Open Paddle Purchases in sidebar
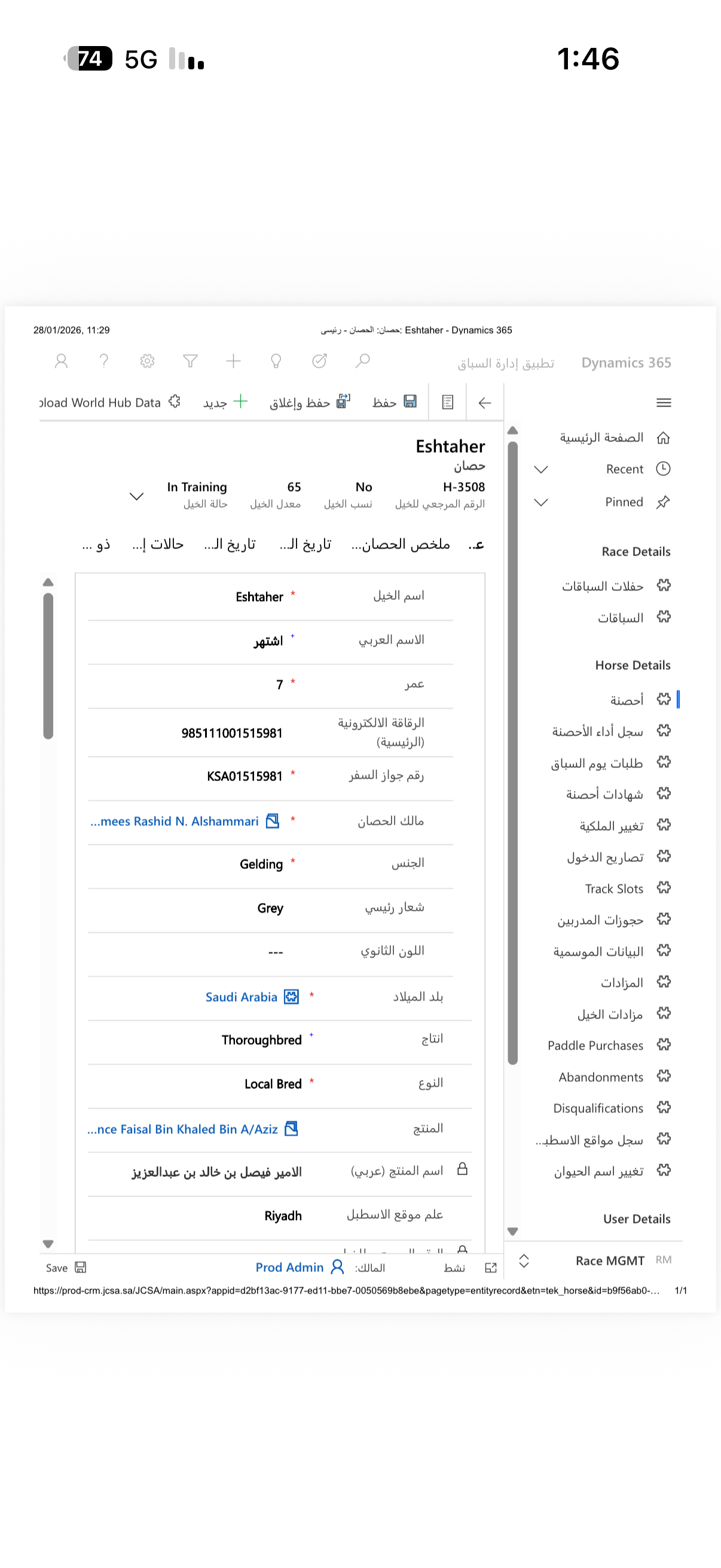The width and height of the screenshot is (721, 1568). pyautogui.click(x=595, y=1045)
